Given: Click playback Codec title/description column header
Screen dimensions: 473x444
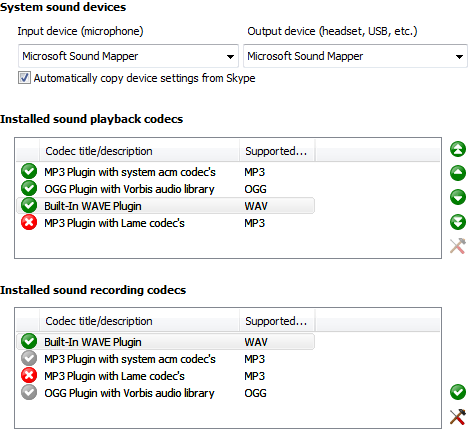Looking at the screenshot, I should tap(139, 151).
